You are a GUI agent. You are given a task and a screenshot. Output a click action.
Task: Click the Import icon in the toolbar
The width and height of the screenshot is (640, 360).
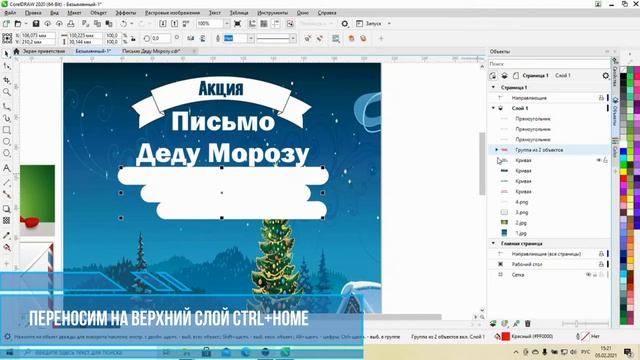click(x=162, y=24)
